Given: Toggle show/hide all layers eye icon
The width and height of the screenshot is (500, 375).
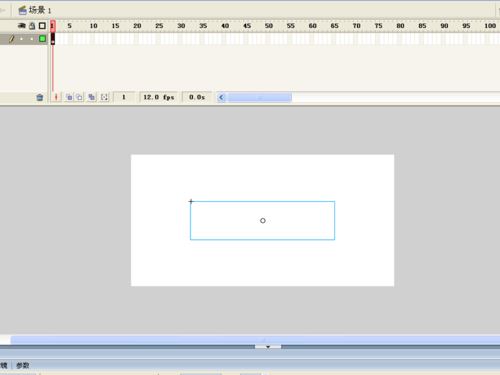Looking at the screenshot, I should 22,26.
